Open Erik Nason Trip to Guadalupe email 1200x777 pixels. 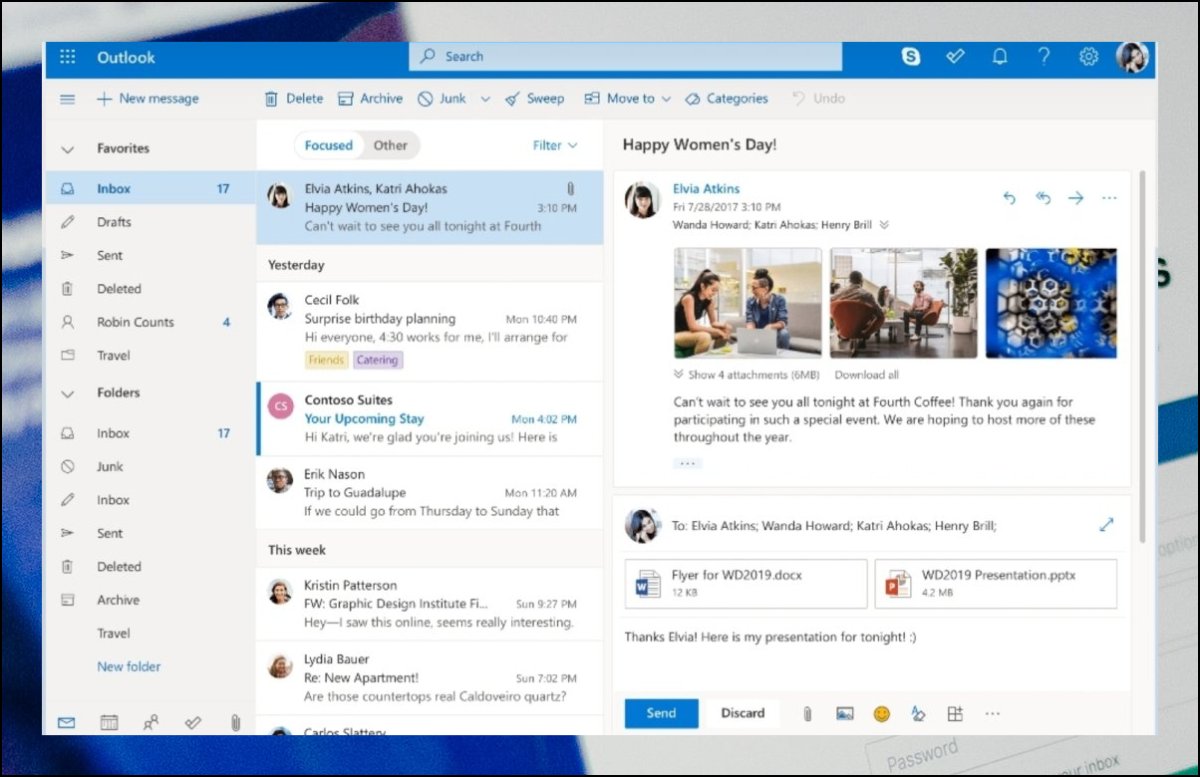430,492
